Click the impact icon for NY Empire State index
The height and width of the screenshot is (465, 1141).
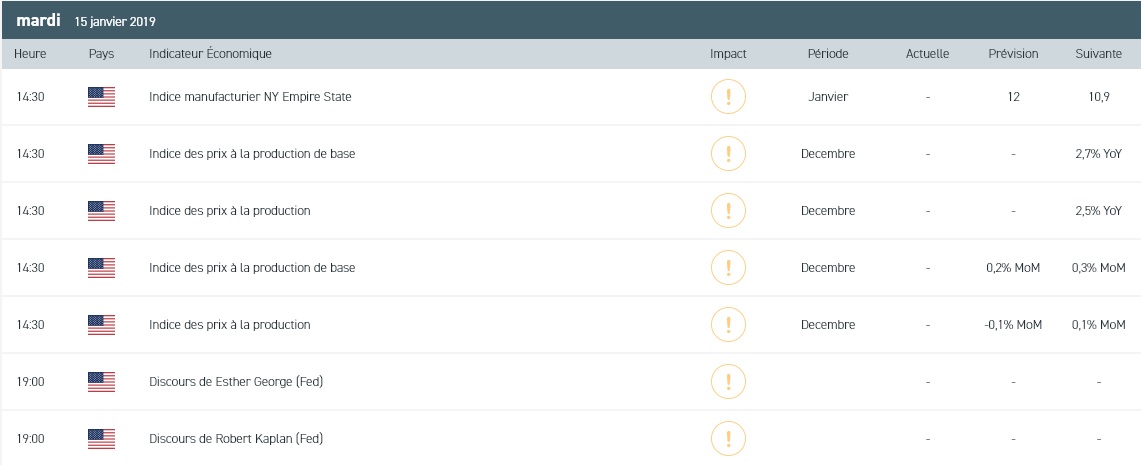[x=728, y=97]
